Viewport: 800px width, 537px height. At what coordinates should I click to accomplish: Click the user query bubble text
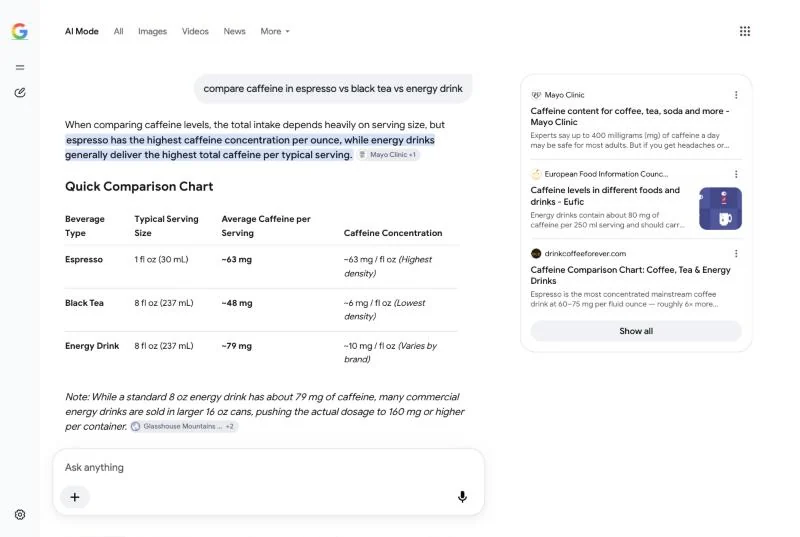tap(333, 89)
